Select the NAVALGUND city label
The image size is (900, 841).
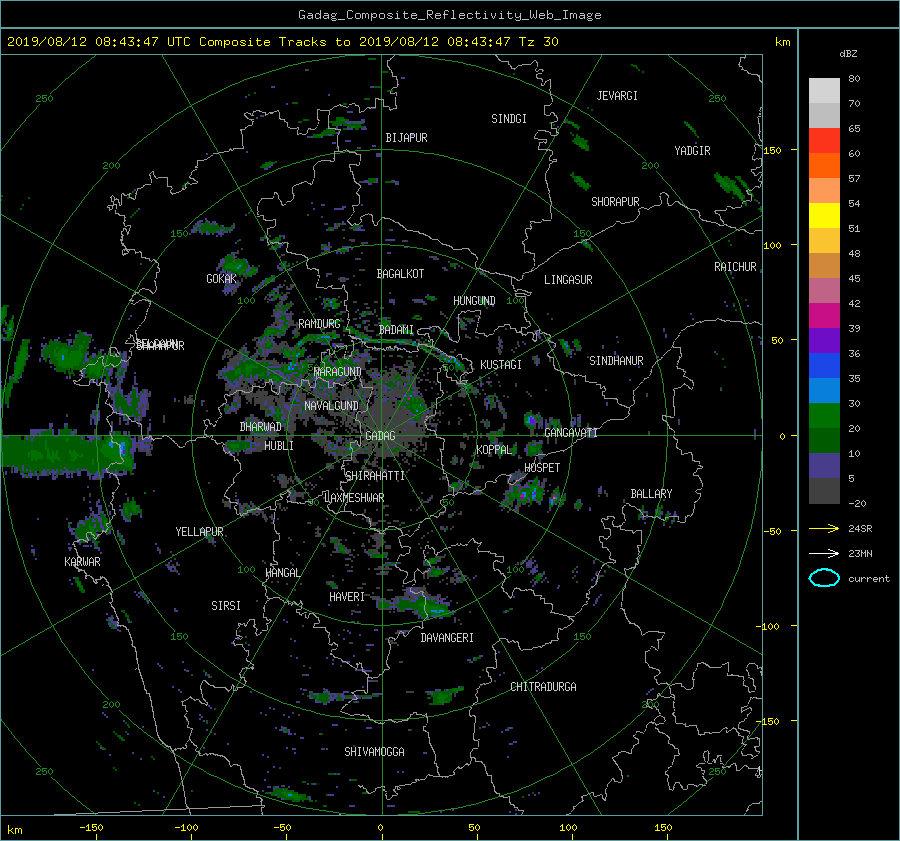pyautogui.click(x=331, y=406)
